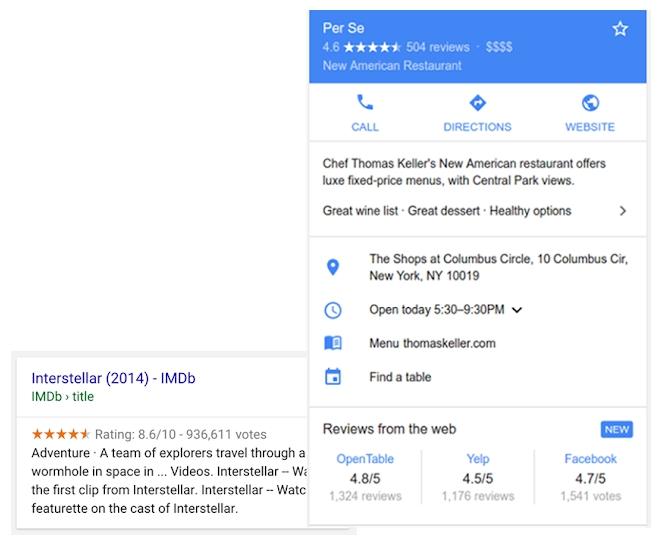Click 1,541 votes count
665x536 pixels.
point(590,496)
